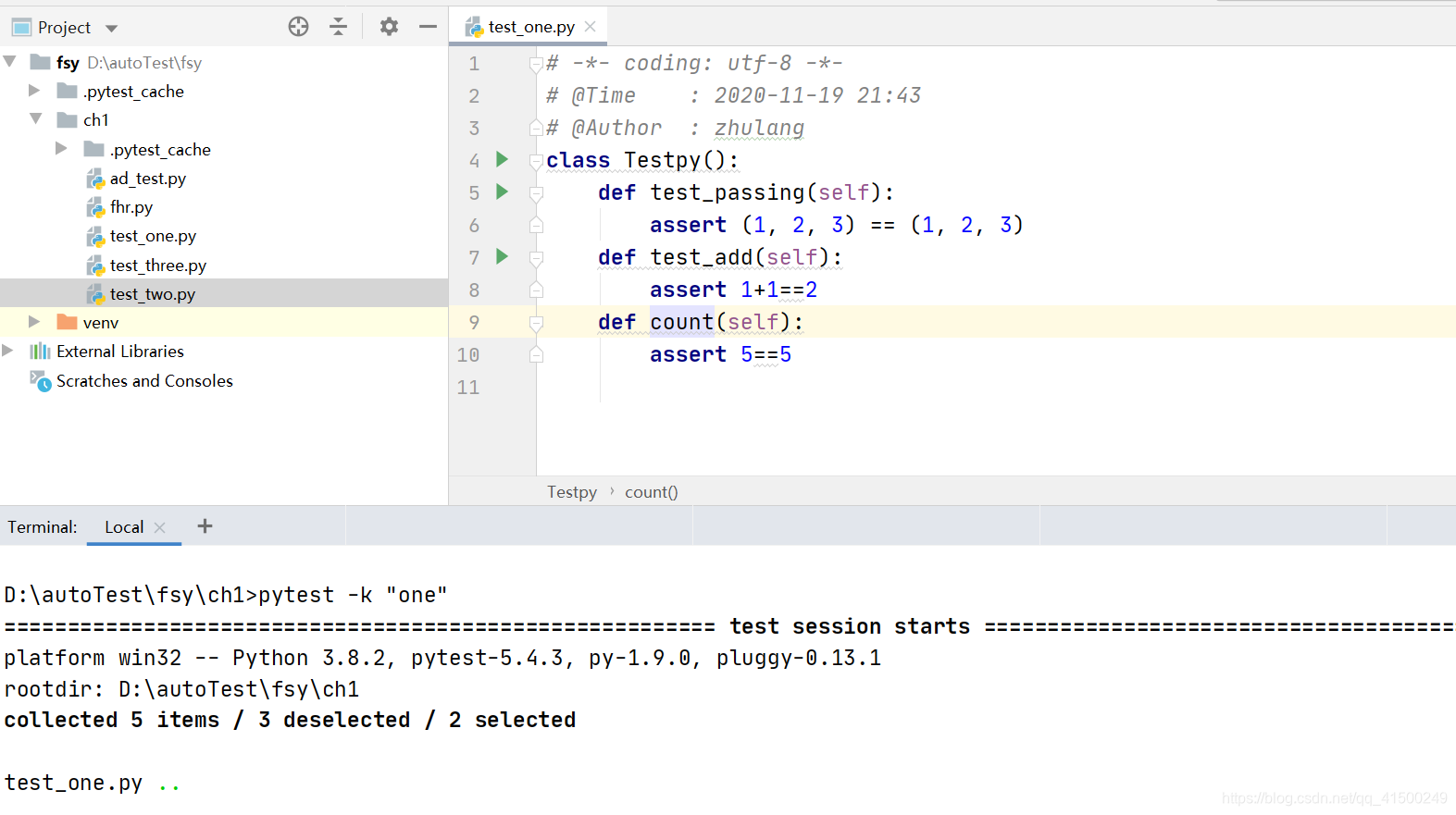Screen dimensions: 1456x815
Task: Select the venv folder
Action: pyautogui.click(x=224, y=322)
